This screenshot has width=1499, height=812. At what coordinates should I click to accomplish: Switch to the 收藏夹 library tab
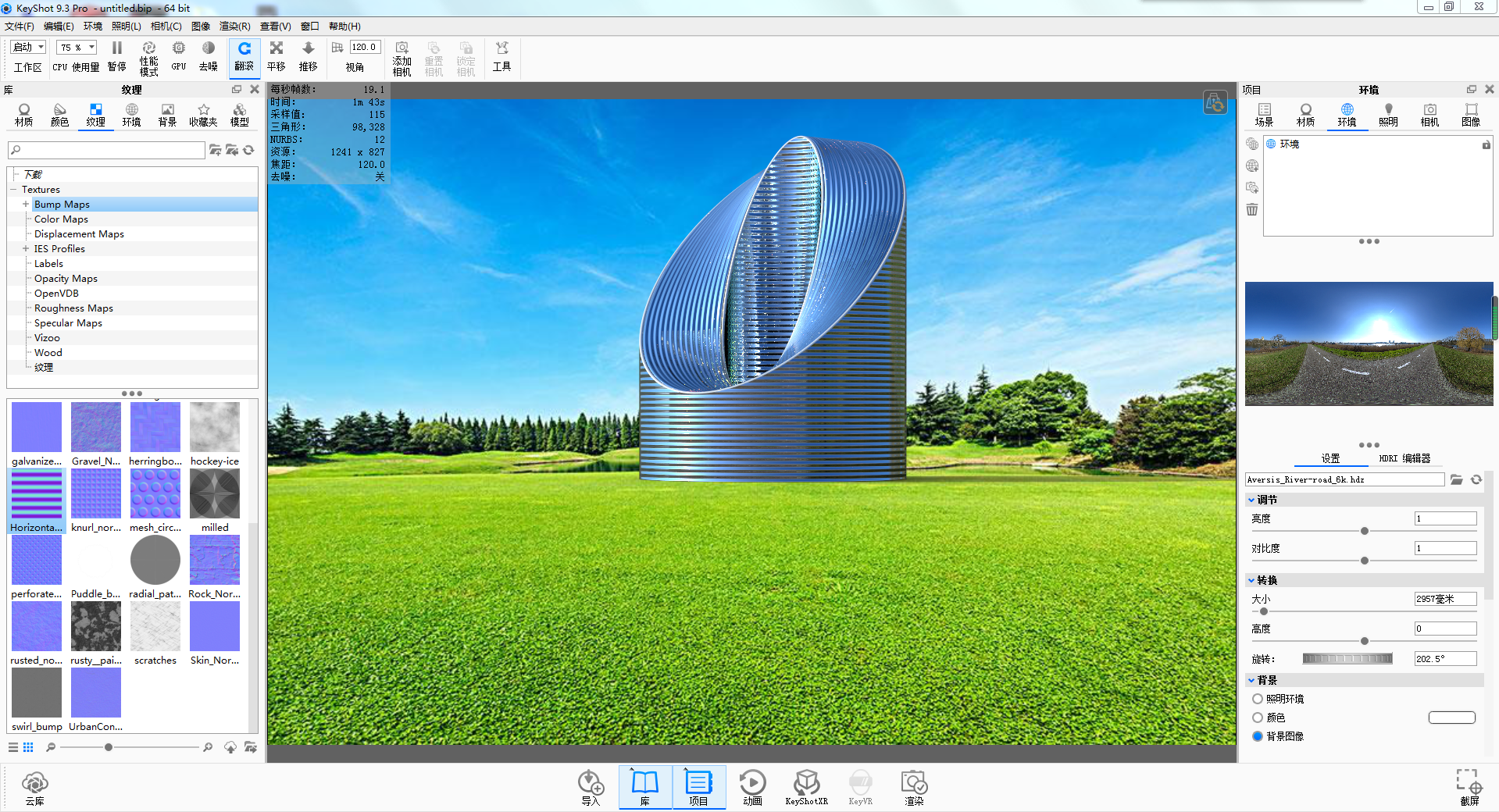pyautogui.click(x=203, y=115)
